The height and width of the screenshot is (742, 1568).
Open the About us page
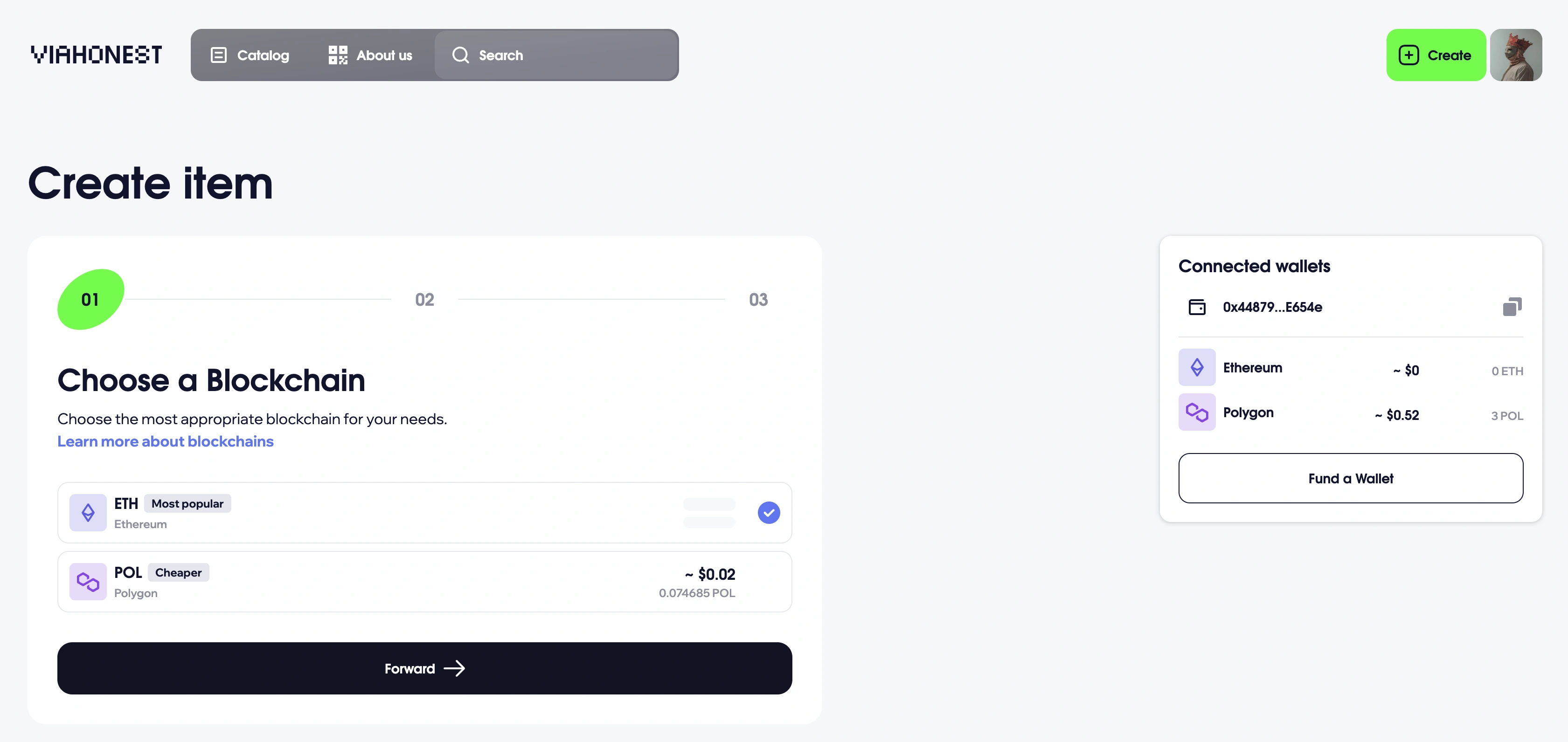pos(383,55)
